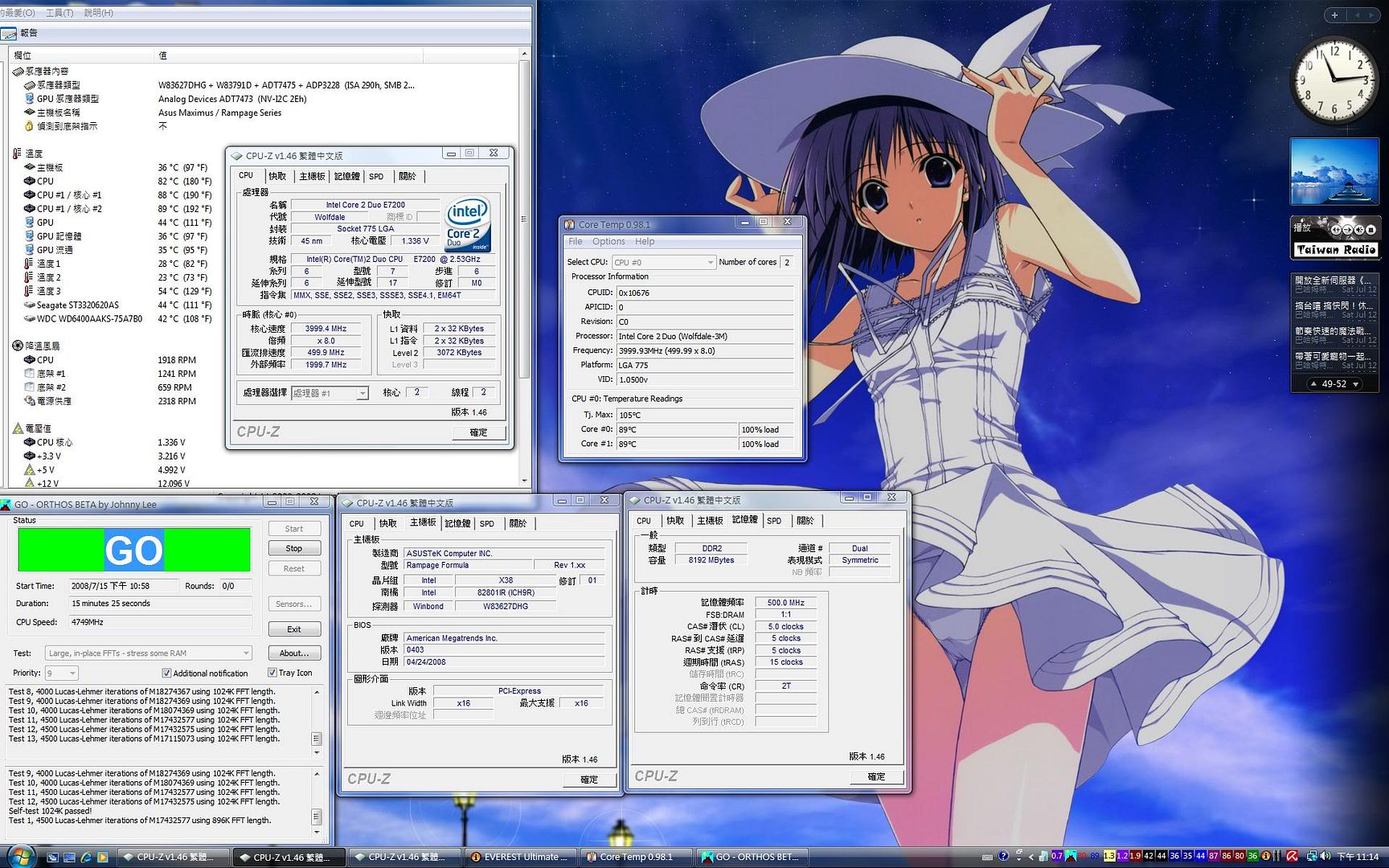The height and width of the screenshot is (868, 1389).
Task: Add a gadget with sidebar plus button
Action: pyautogui.click(x=1334, y=14)
